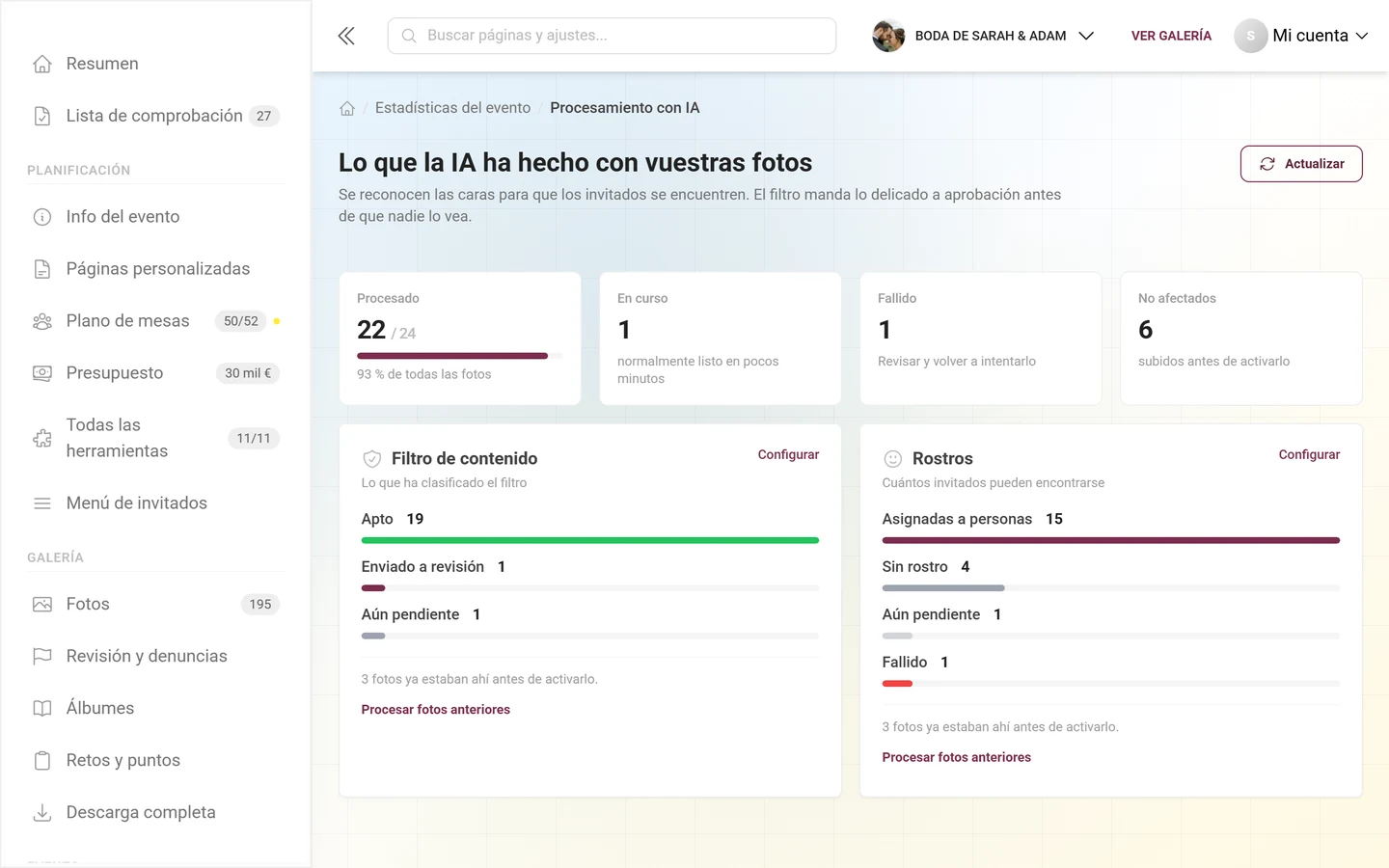Click the Buscar páginas y ajustes search field
The width and height of the screenshot is (1389, 868).
point(612,36)
